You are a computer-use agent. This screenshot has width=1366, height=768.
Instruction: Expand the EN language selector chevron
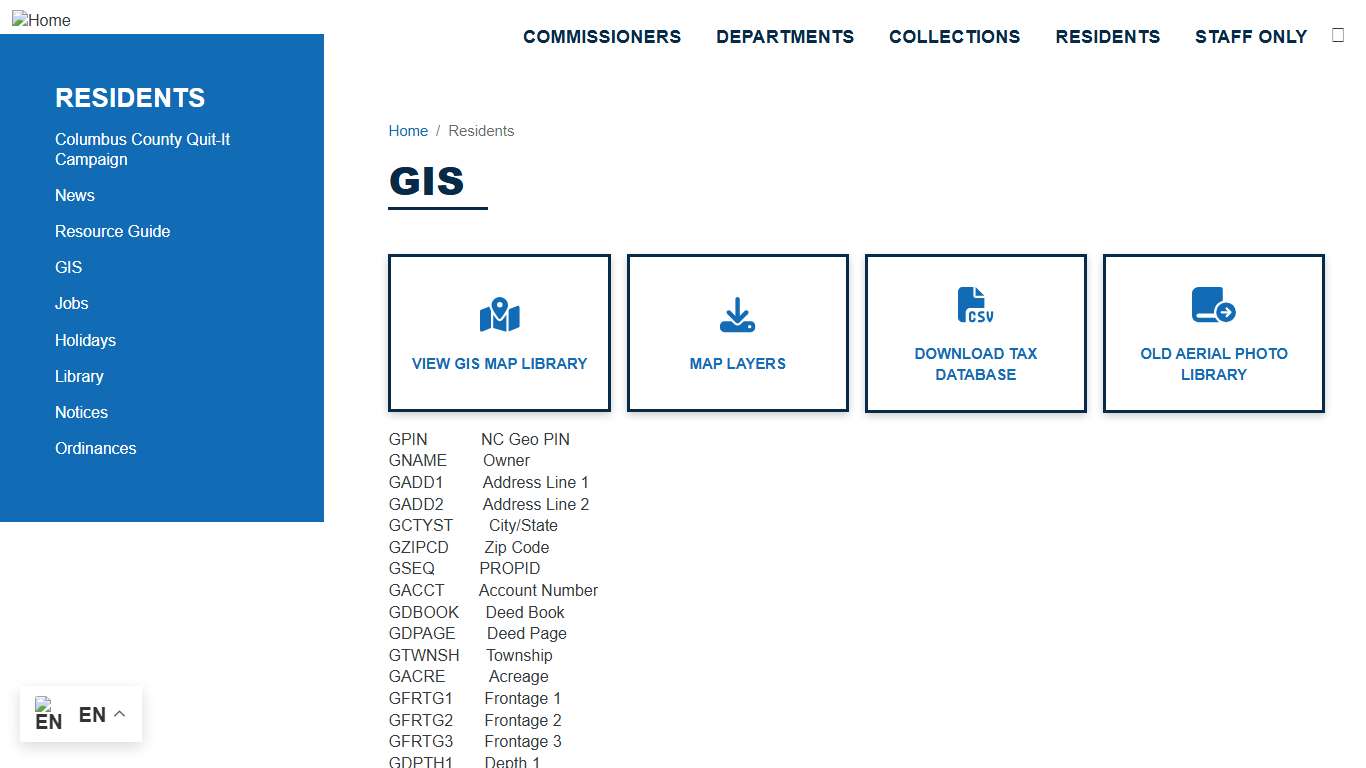[x=119, y=714]
